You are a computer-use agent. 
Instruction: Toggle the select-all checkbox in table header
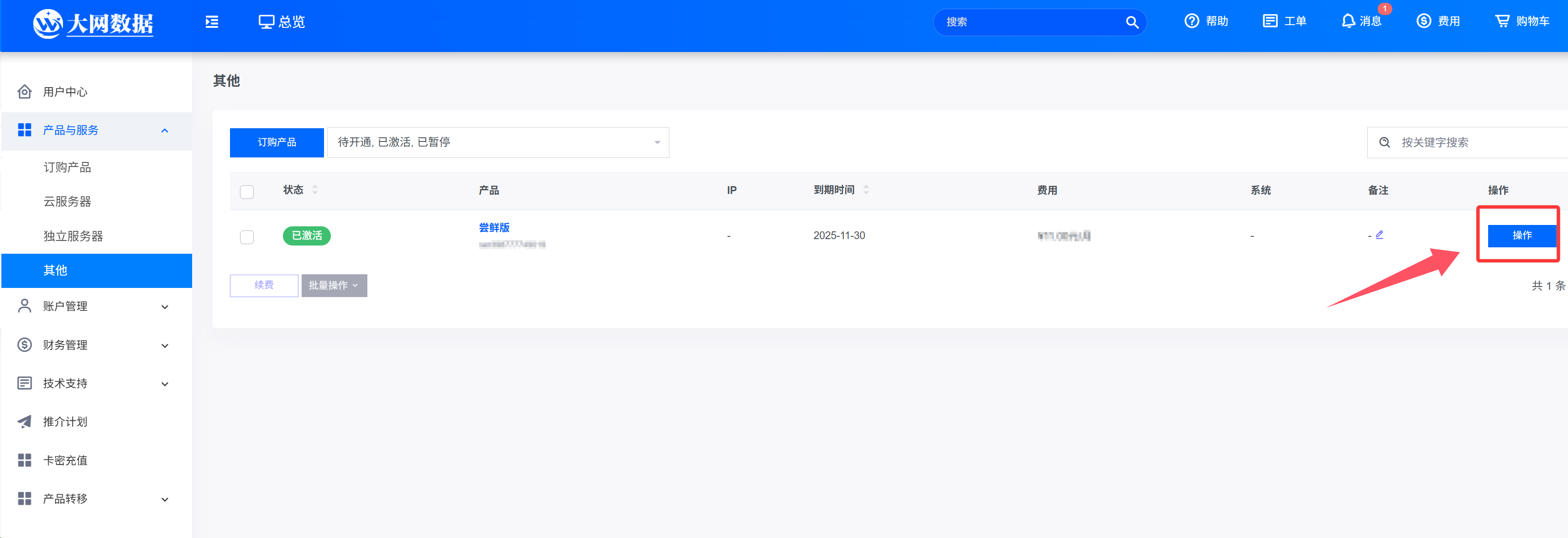click(x=246, y=192)
